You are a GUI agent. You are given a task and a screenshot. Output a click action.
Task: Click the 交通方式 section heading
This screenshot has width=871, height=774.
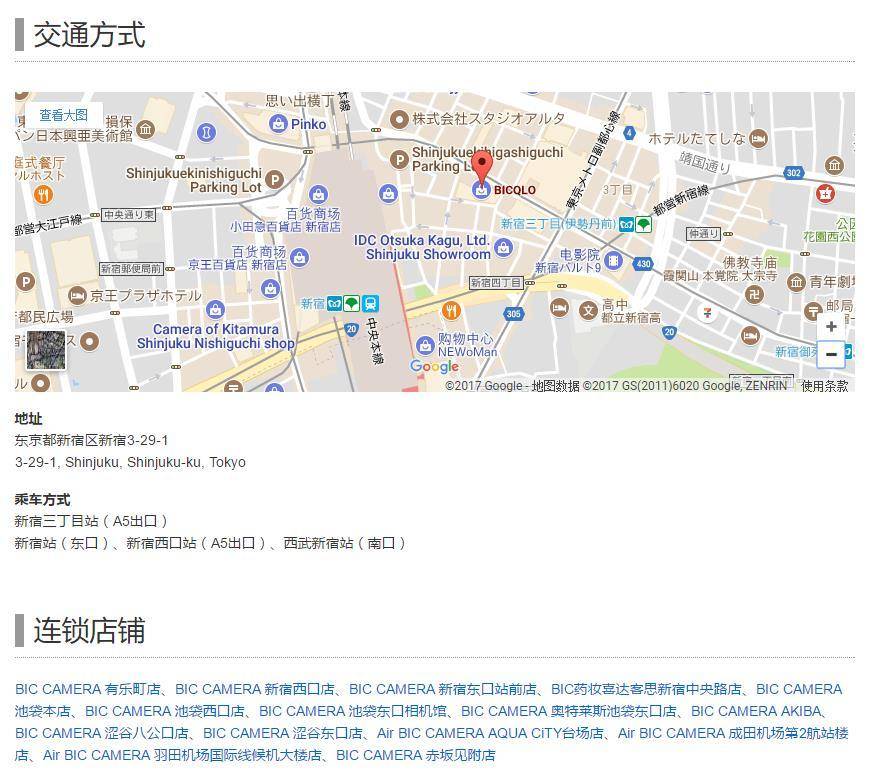click(x=89, y=34)
